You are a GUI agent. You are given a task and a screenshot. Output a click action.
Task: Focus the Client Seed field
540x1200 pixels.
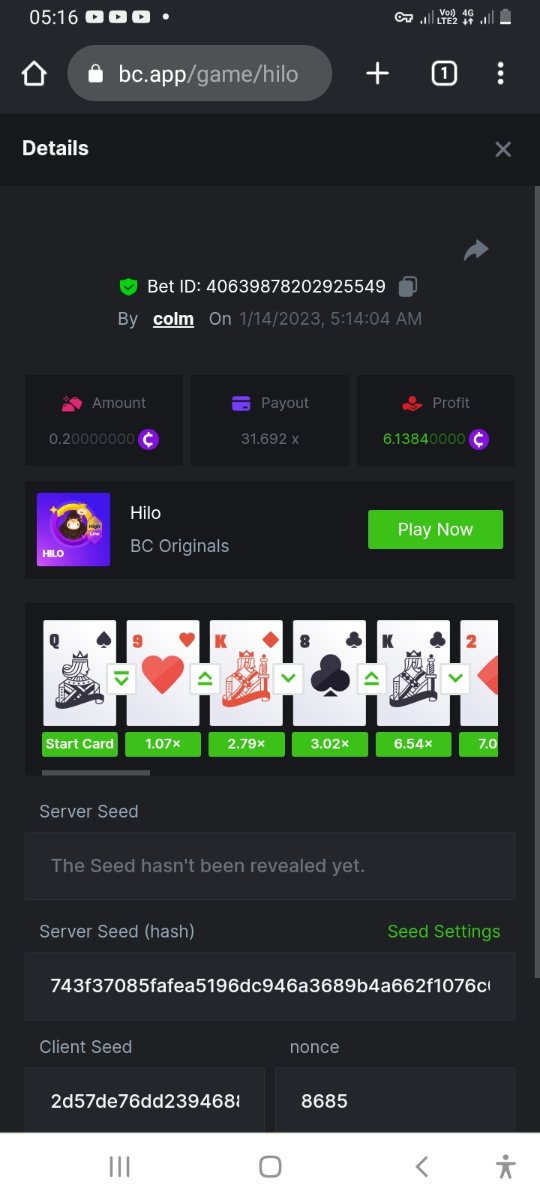(145, 1101)
